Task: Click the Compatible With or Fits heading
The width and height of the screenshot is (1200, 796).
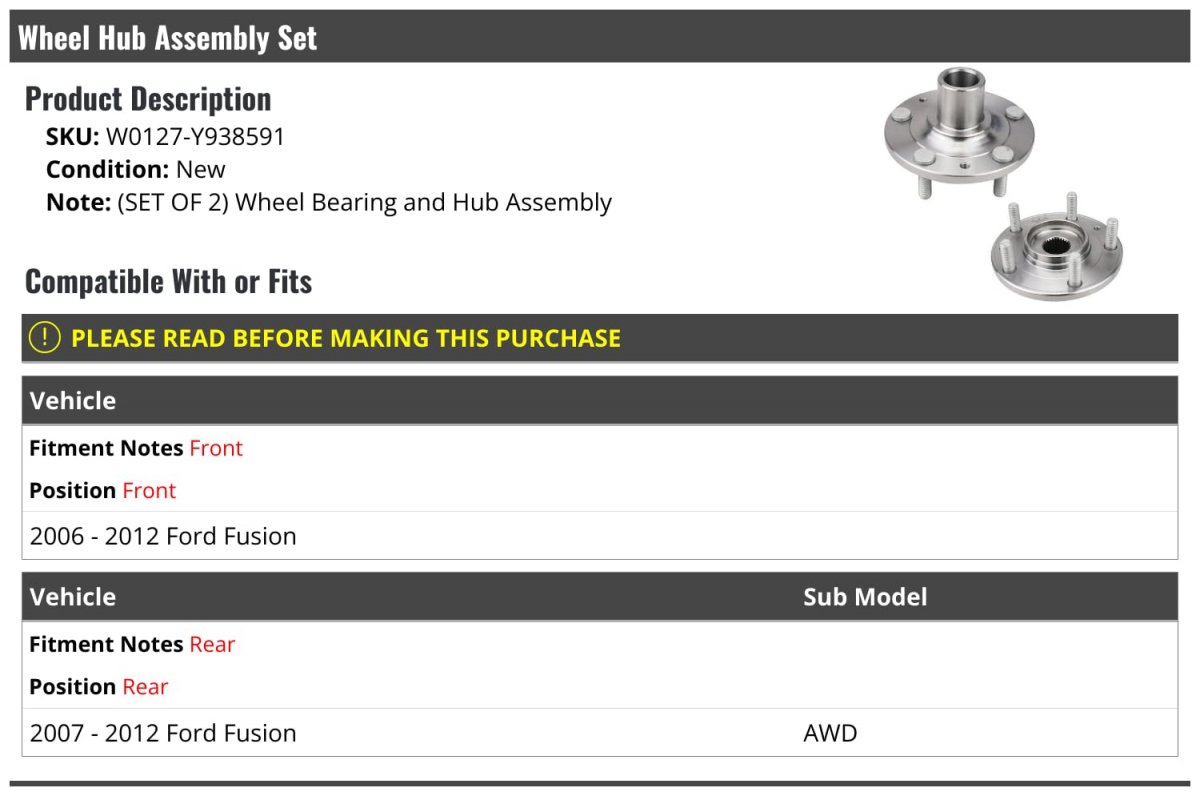Action: tap(169, 282)
